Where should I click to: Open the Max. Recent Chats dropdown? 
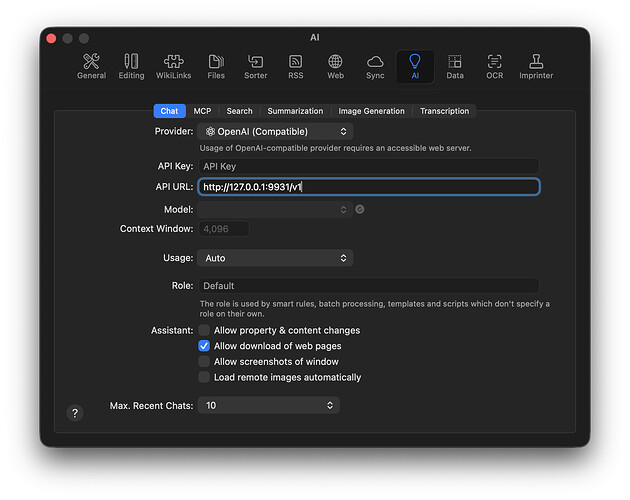(268, 406)
